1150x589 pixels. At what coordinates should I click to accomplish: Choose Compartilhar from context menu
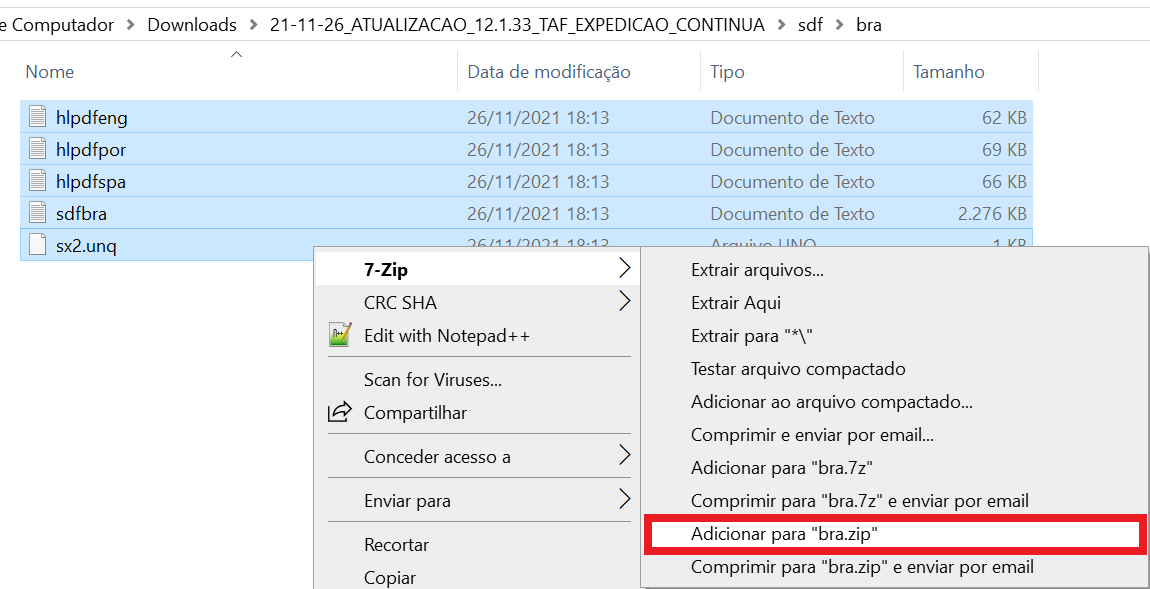[477, 412]
